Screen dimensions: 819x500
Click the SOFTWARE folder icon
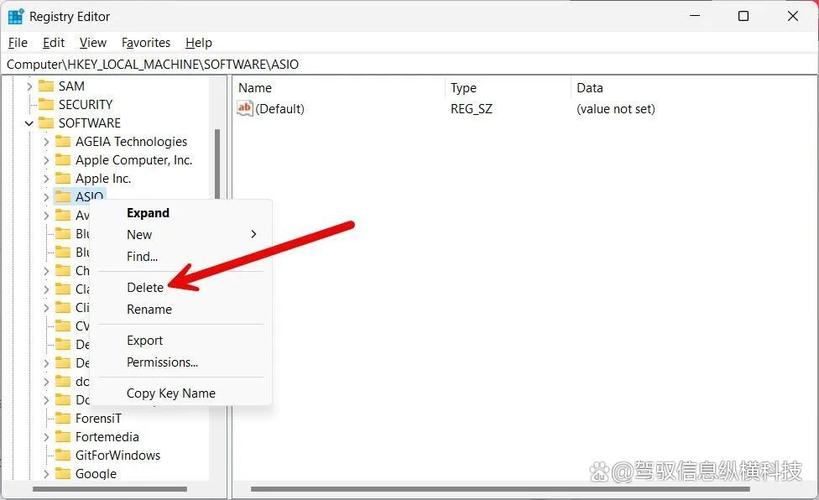click(x=46, y=123)
